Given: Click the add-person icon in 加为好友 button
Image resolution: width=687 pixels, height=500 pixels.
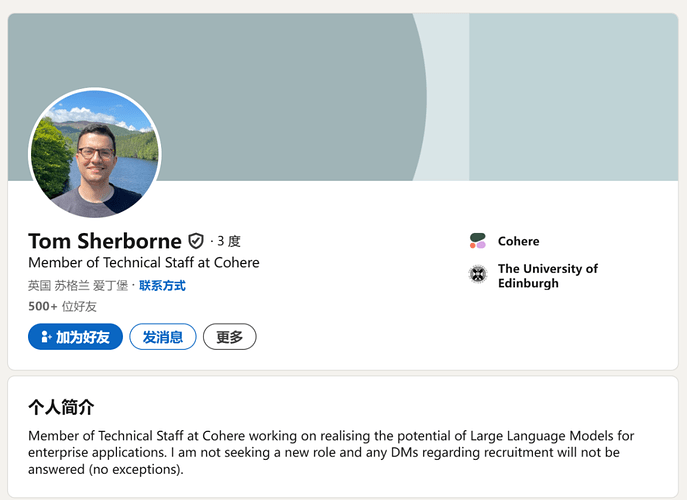Looking at the screenshot, I should click(46, 337).
